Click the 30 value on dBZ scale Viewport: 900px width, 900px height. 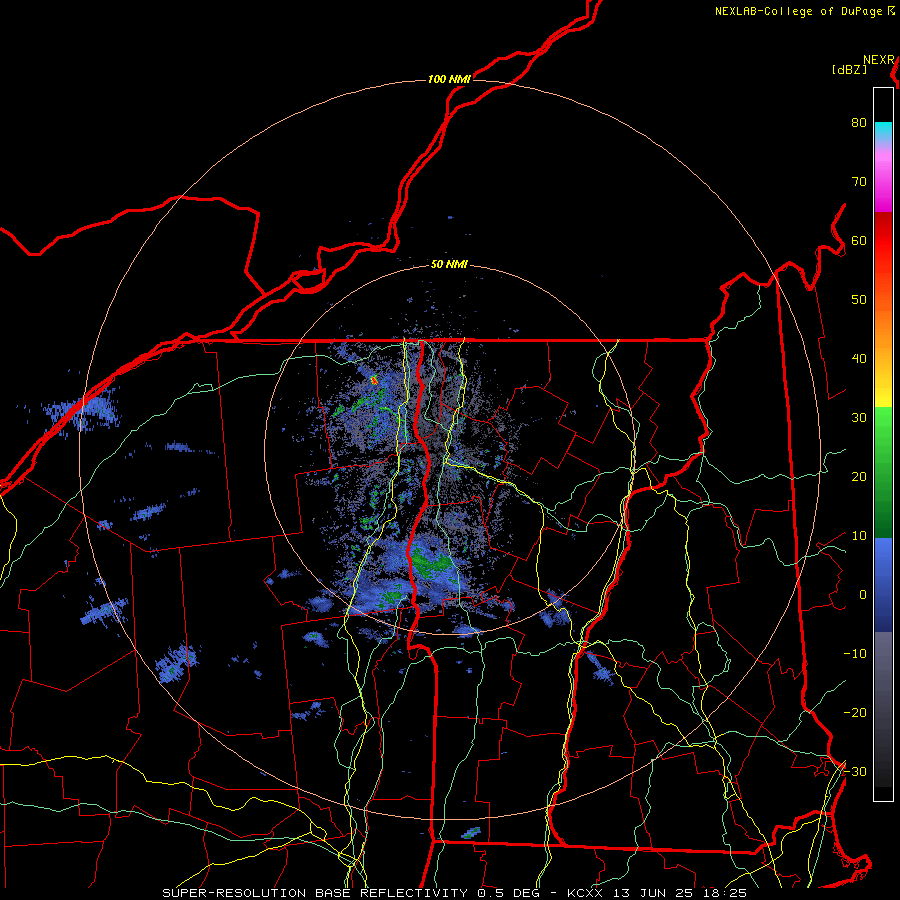coord(859,418)
